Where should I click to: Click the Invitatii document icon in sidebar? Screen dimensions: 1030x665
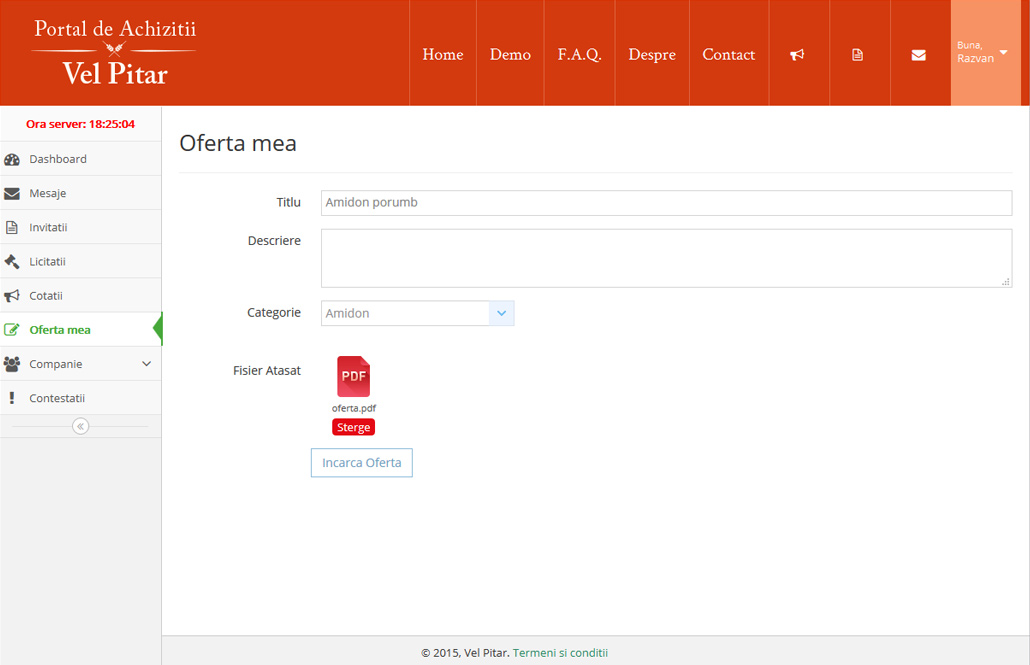(12, 228)
